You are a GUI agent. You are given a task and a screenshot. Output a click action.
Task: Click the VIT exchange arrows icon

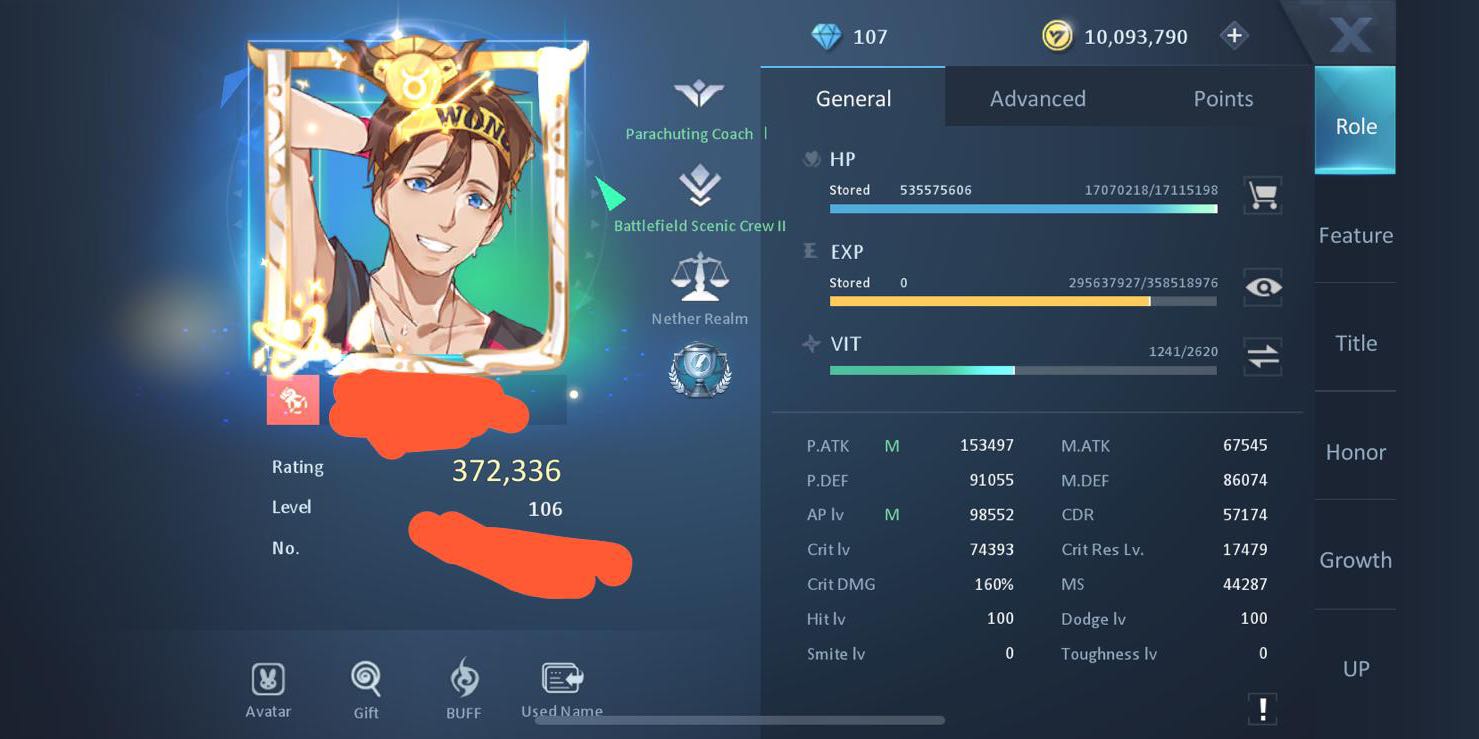point(1263,356)
